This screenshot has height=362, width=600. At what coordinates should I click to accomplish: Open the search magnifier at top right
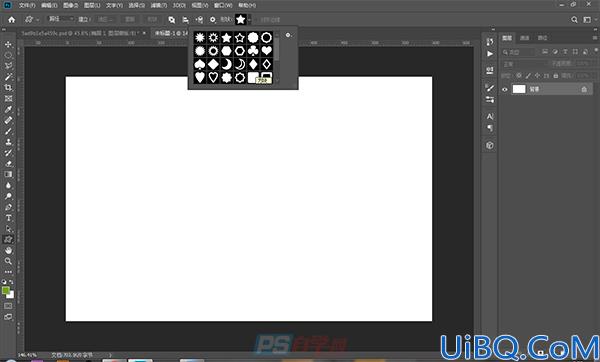click(x=574, y=20)
